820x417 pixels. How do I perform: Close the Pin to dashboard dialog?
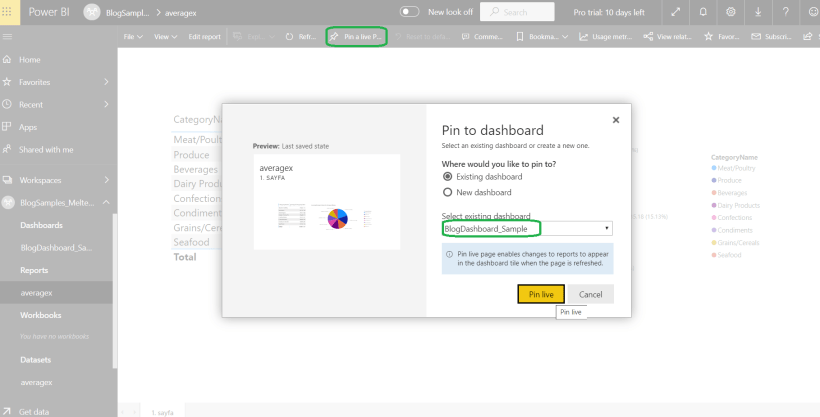pos(616,120)
